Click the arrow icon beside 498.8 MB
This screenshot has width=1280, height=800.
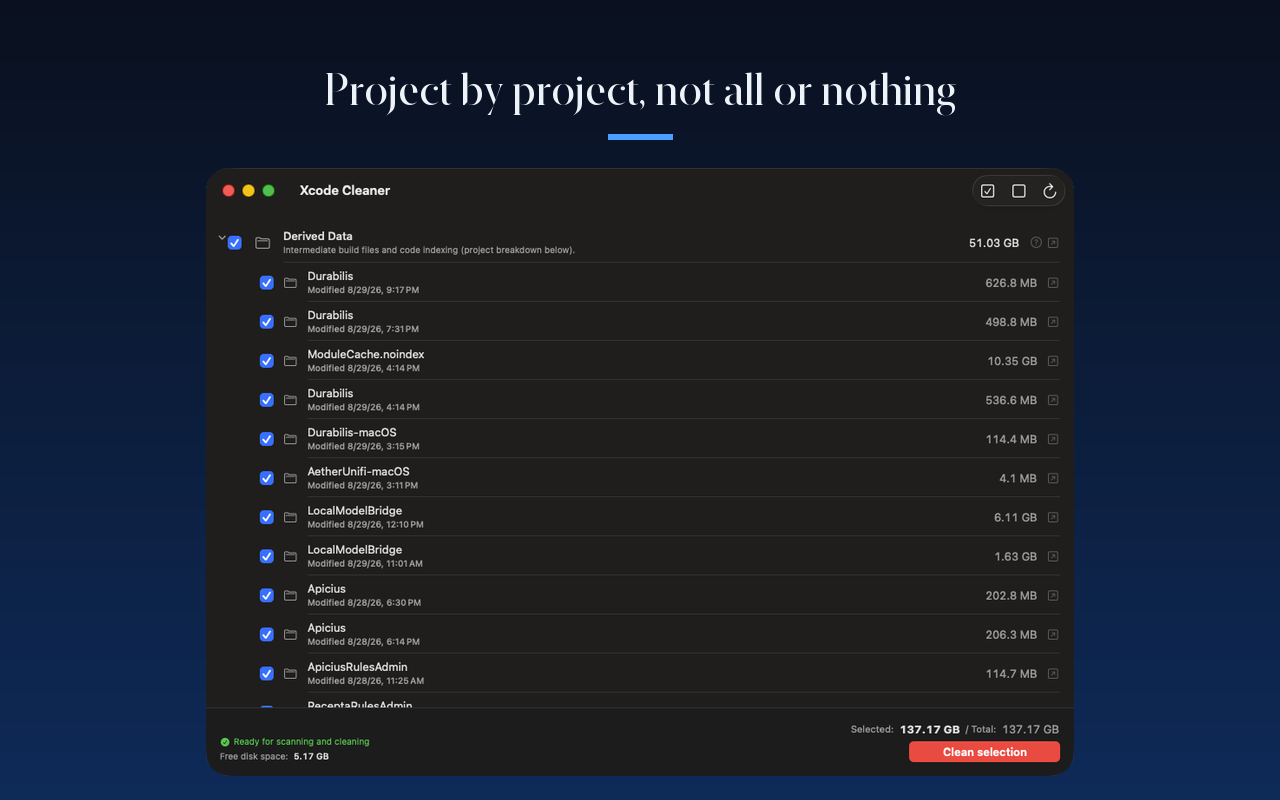(1053, 322)
